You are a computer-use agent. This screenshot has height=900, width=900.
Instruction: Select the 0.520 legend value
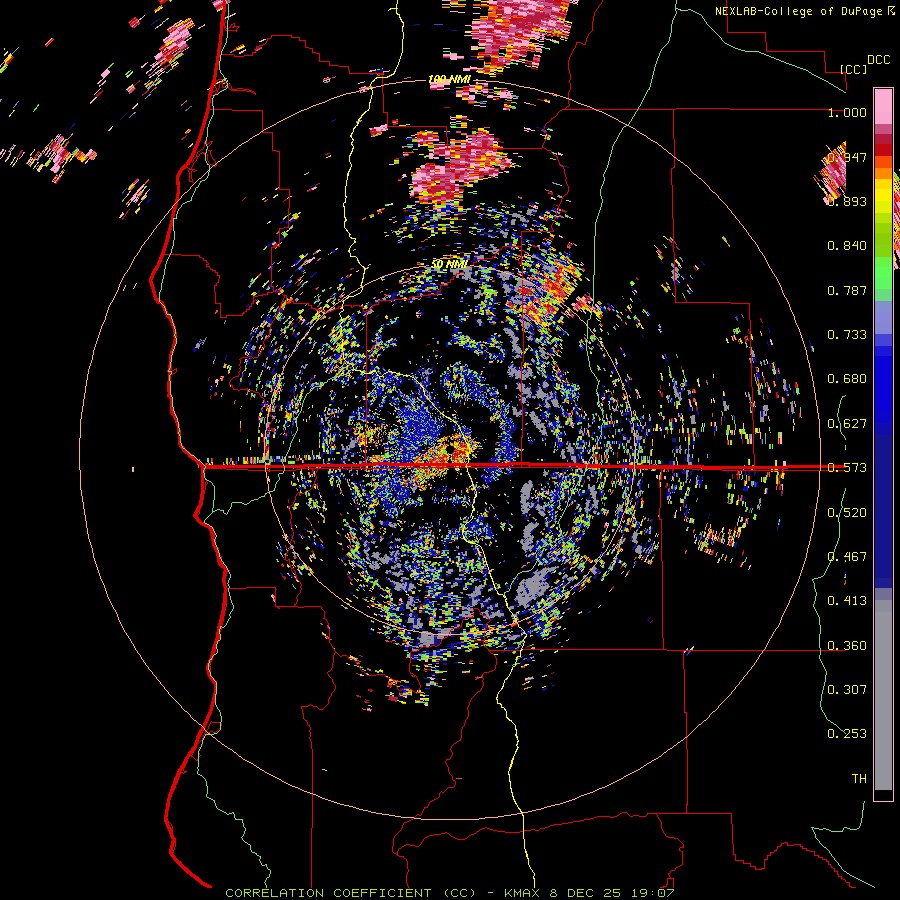pos(847,512)
